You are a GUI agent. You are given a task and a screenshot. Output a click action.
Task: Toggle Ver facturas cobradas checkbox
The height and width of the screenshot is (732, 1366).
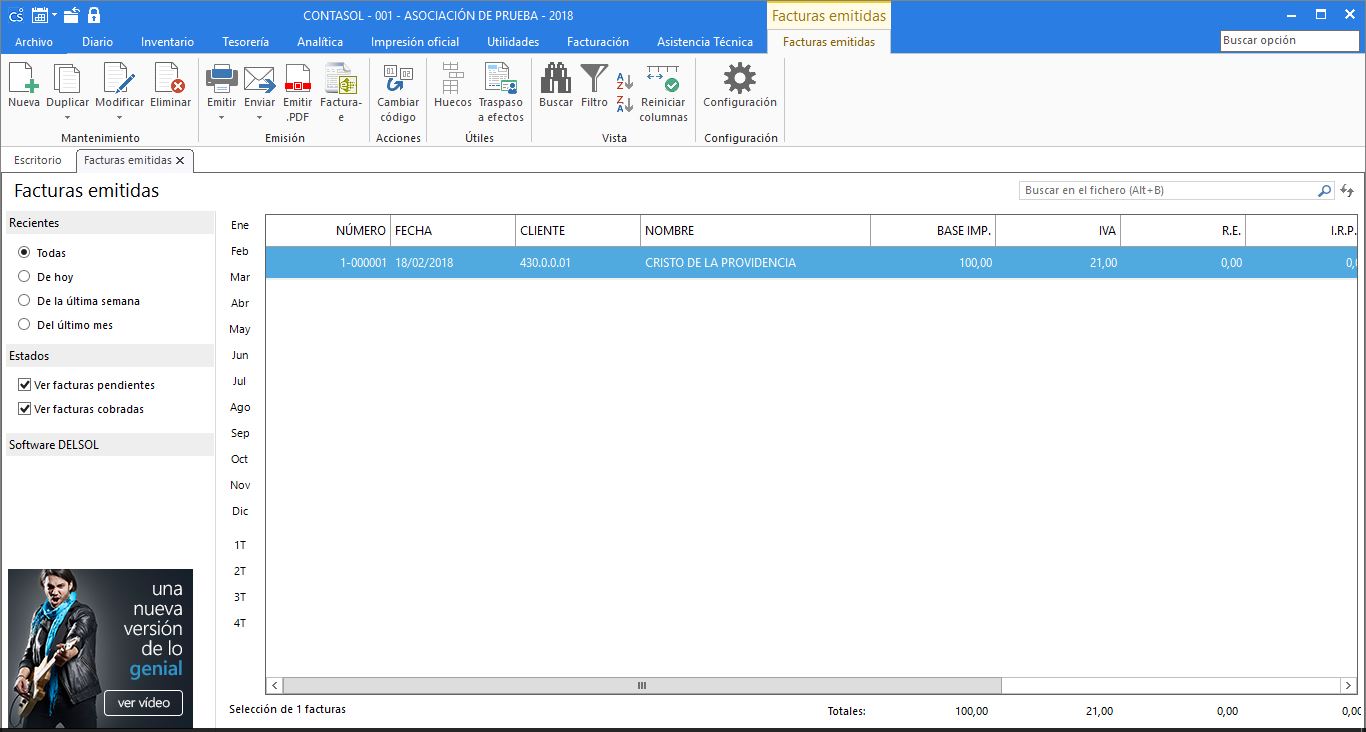pos(25,409)
